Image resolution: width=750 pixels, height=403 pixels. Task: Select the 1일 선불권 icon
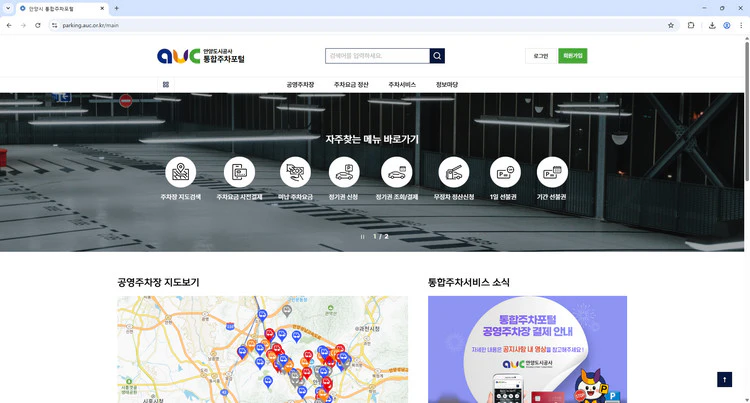click(505, 173)
